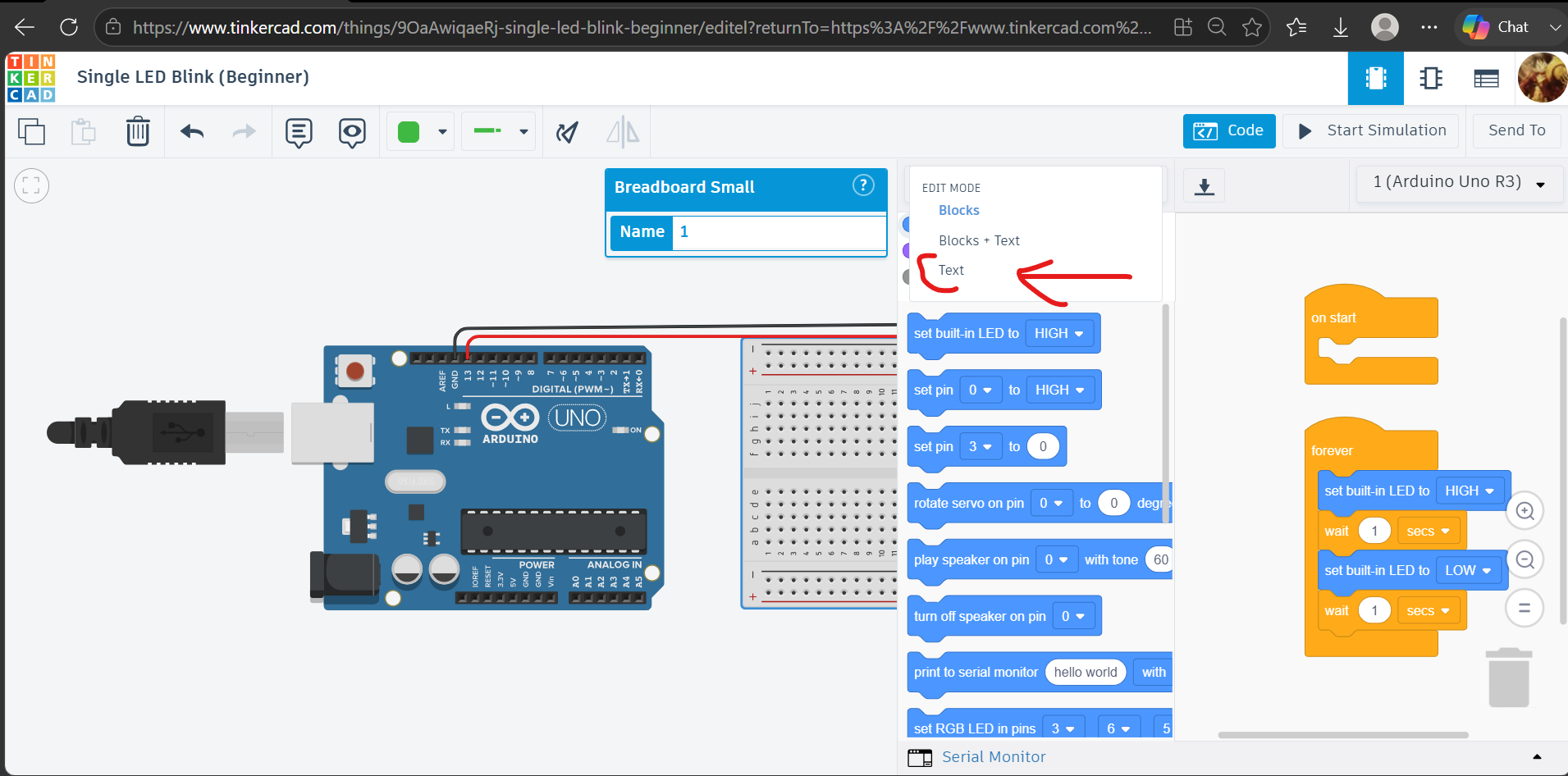Click the Arduino reset button
The height and width of the screenshot is (776, 1568).
355,372
